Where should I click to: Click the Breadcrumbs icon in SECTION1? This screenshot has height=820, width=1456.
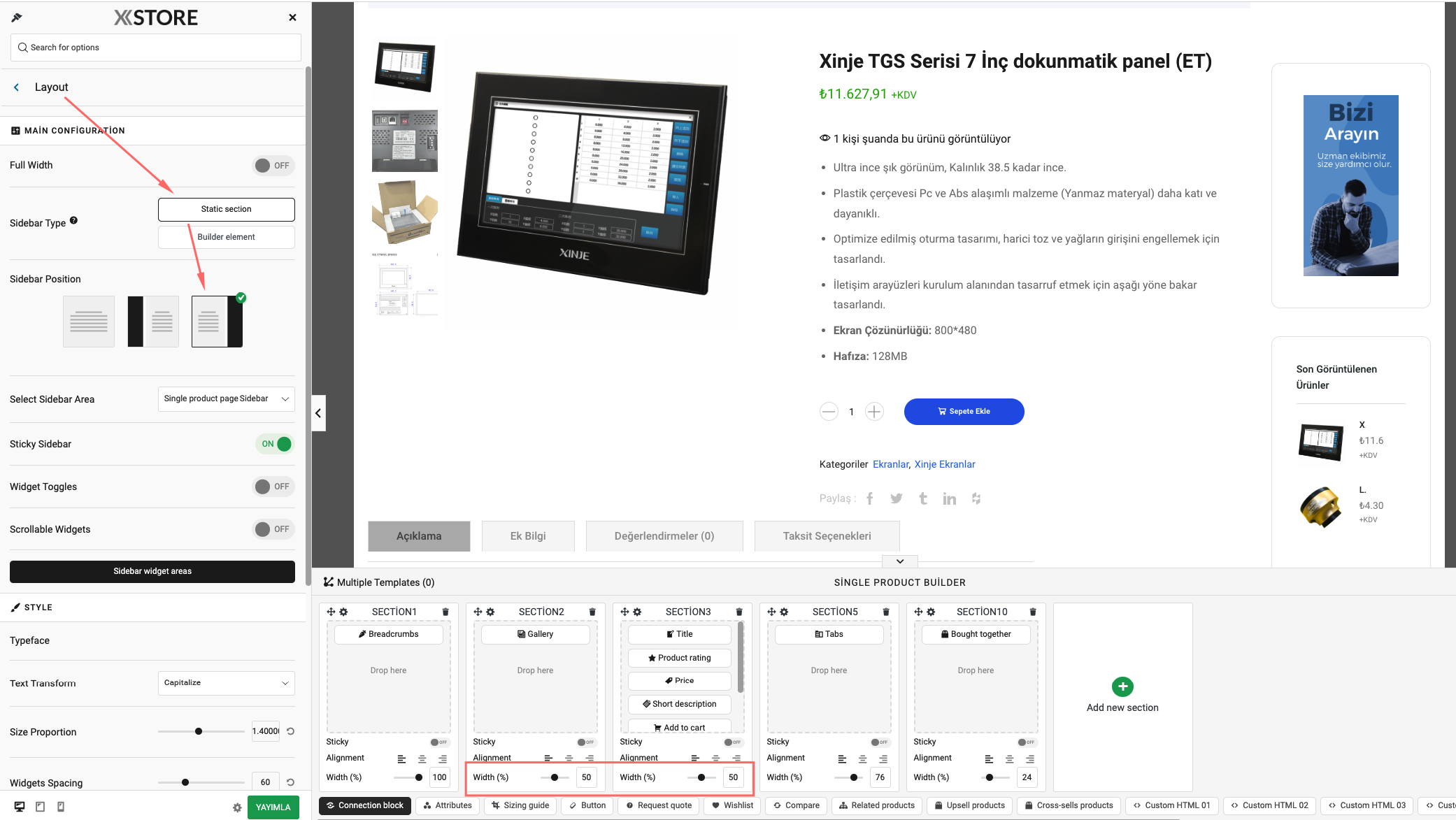(x=363, y=634)
